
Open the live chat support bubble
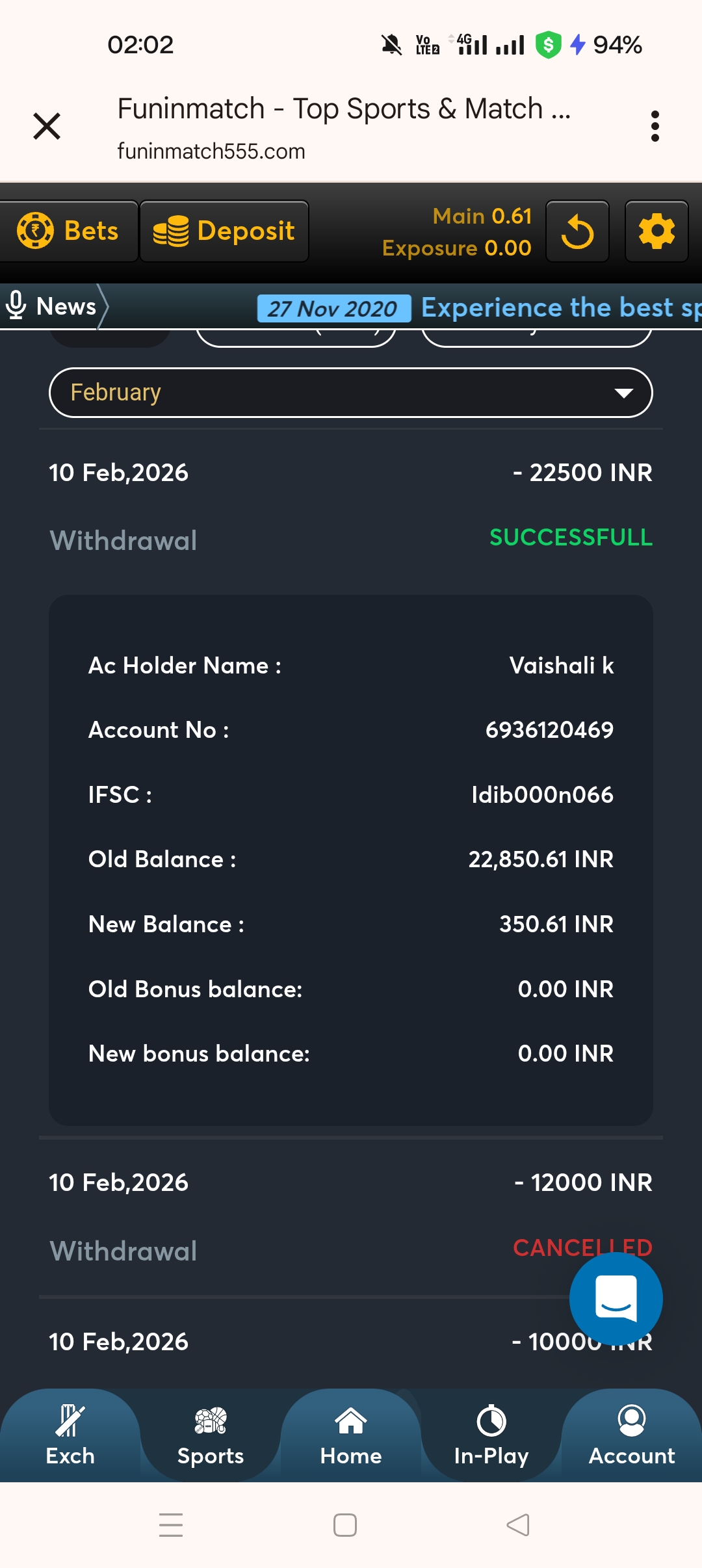click(x=616, y=1299)
